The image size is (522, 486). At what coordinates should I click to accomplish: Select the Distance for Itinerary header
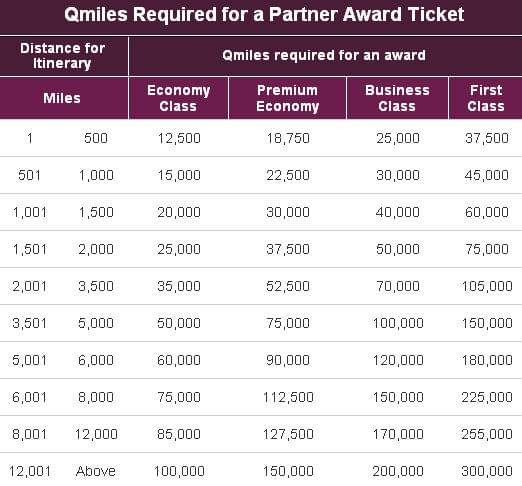coord(62,56)
